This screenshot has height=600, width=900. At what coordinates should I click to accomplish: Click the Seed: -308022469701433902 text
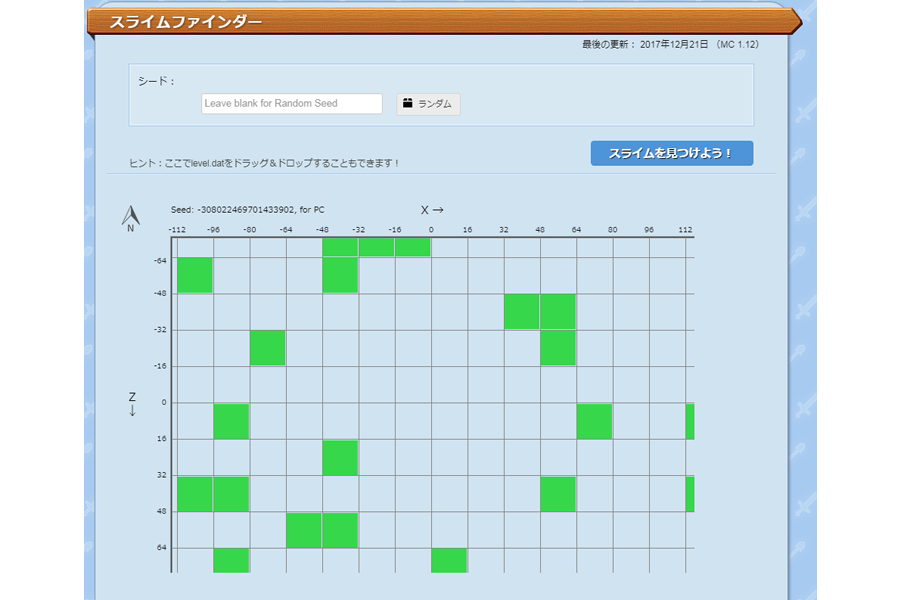point(247,210)
